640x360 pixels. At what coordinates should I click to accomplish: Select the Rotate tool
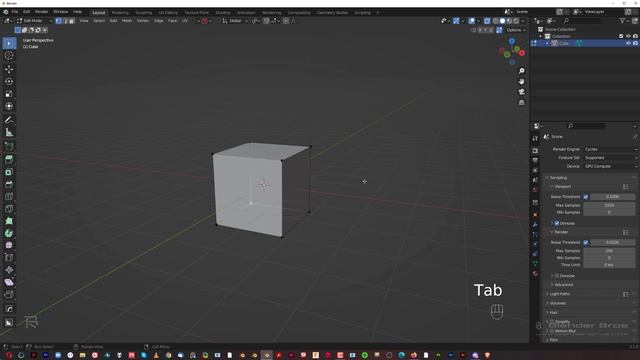point(9,82)
